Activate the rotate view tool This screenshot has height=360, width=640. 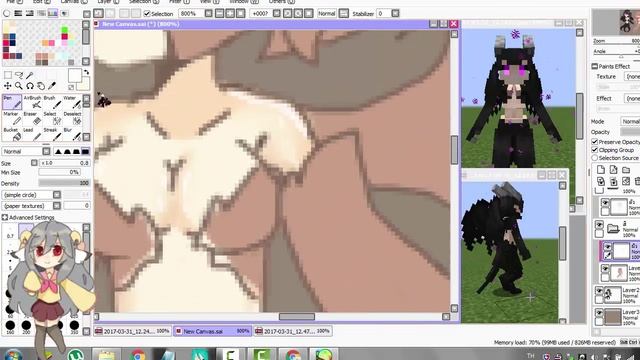pyautogui.click(x=30, y=86)
